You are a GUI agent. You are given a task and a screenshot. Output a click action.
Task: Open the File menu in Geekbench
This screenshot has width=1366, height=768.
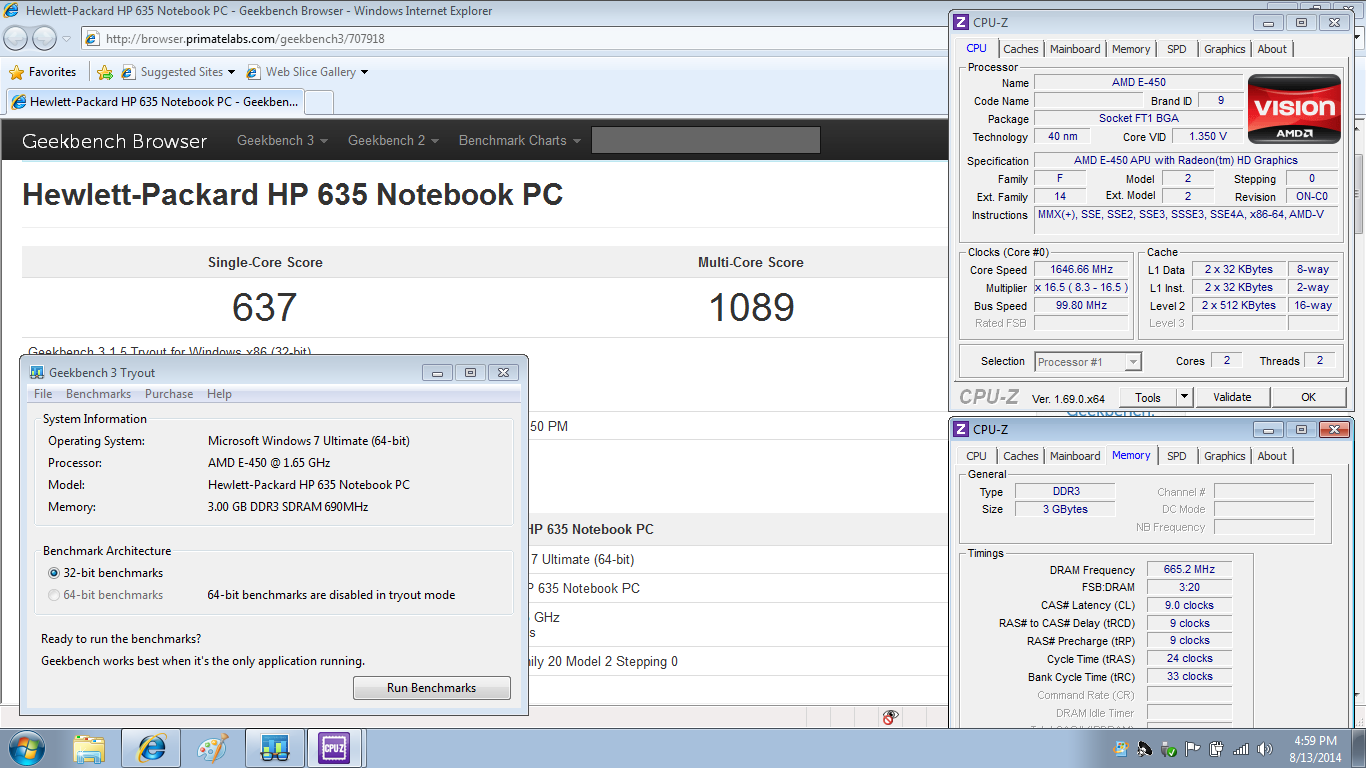click(x=43, y=394)
